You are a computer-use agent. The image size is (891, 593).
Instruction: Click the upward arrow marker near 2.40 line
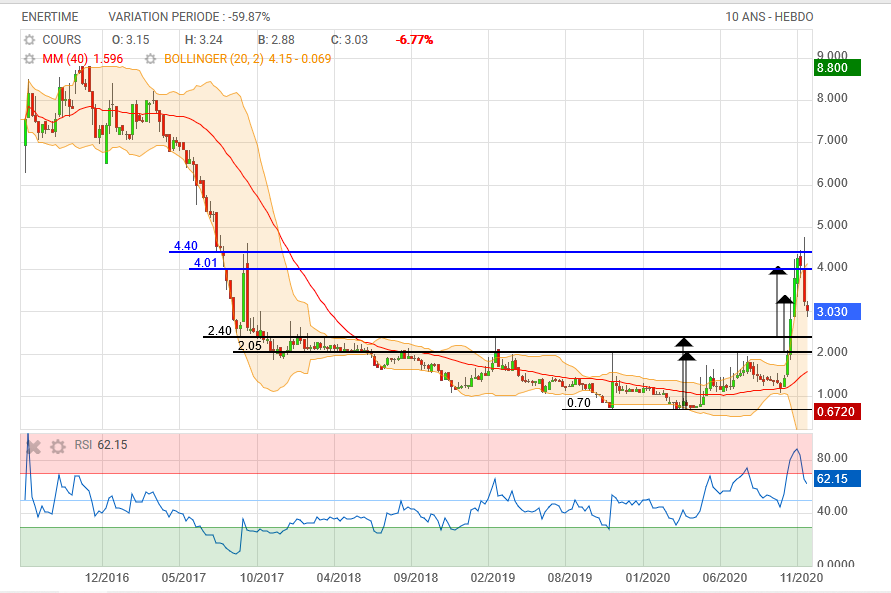[x=684, y=342]
